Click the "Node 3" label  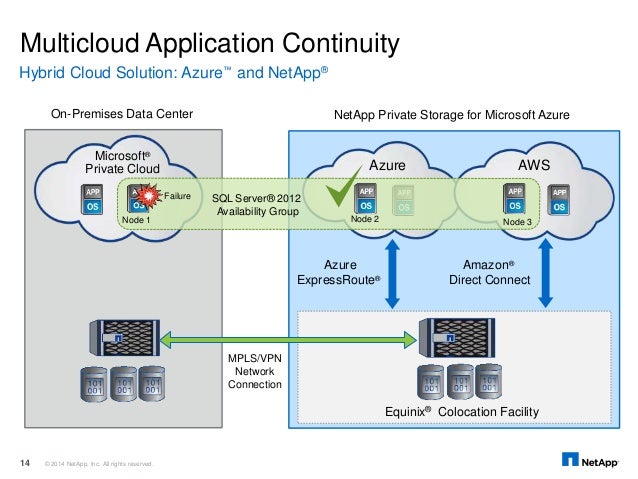(x=517, y=222)
